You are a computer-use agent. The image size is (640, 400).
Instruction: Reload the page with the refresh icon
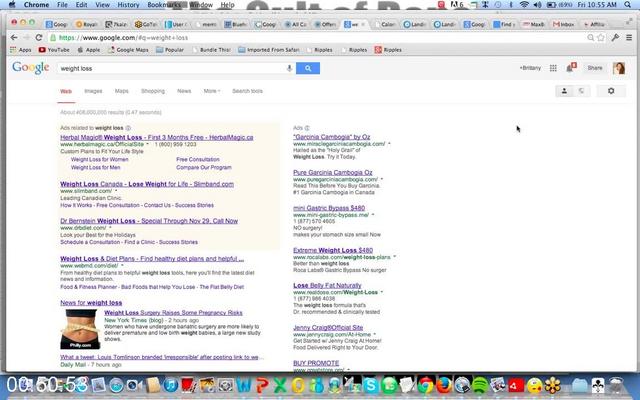point(39,38)
